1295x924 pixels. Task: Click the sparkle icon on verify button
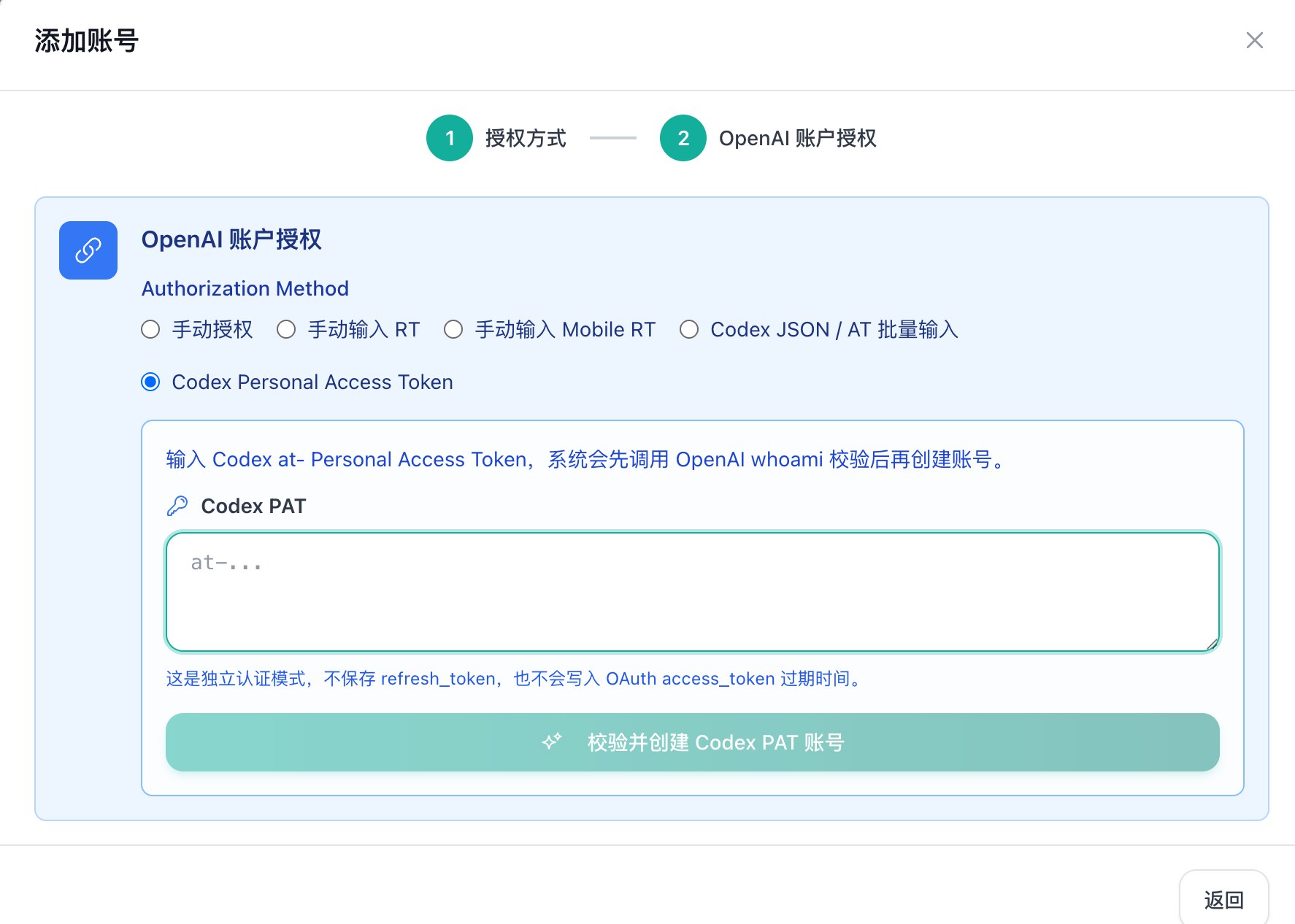pyautogui.click(x=552, y=742)
